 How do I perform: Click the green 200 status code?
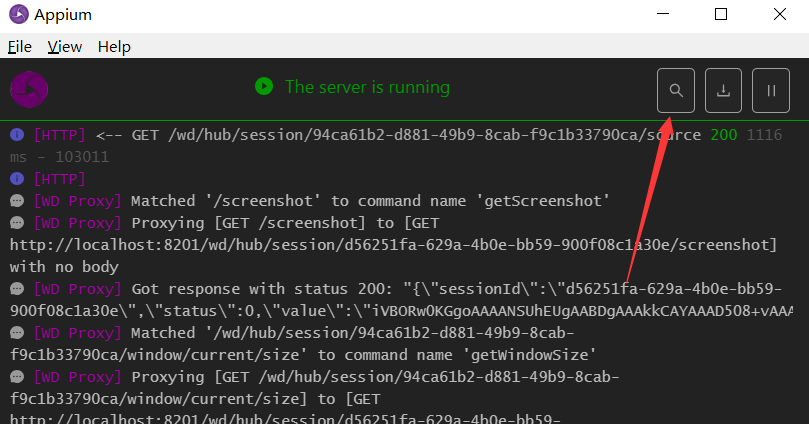pos(724,135)
